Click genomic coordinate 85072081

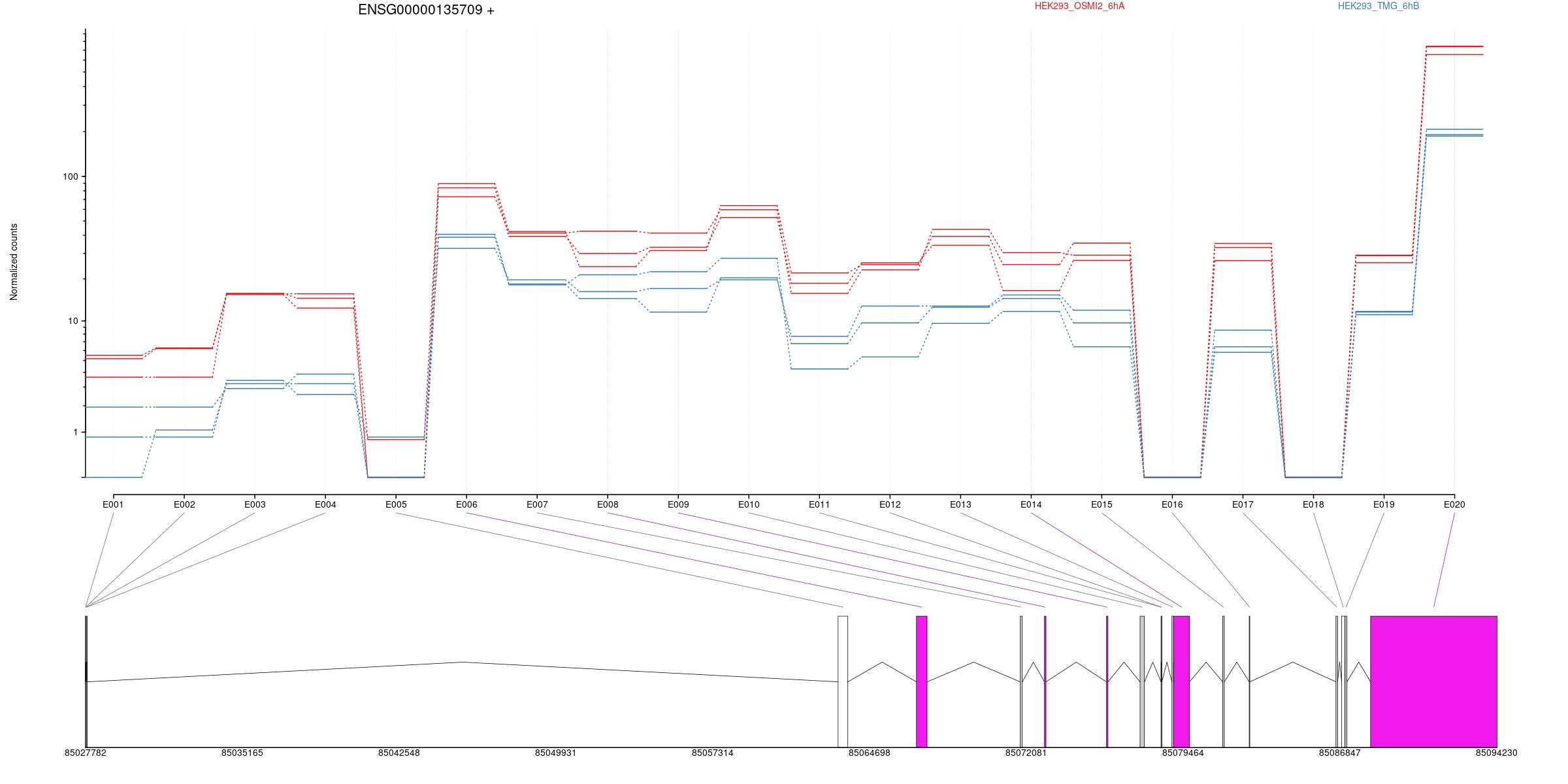[x=1026, y=753]
